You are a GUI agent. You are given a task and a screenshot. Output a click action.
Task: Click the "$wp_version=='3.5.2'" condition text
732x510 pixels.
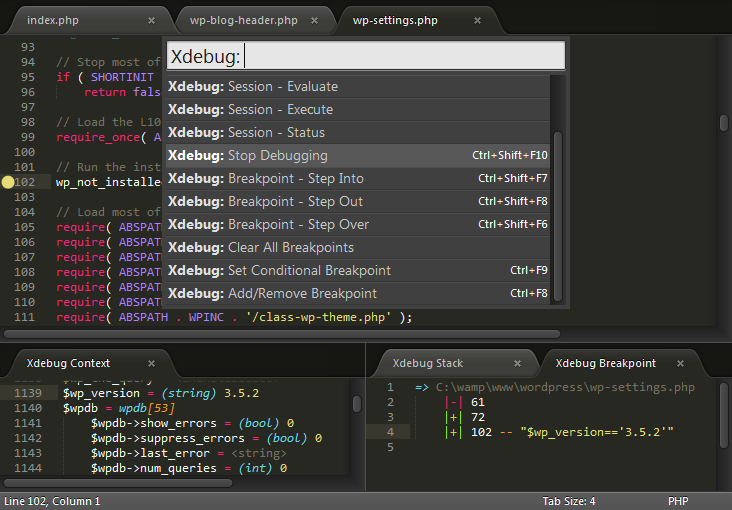pyautogui.click(x=597, y=432)
